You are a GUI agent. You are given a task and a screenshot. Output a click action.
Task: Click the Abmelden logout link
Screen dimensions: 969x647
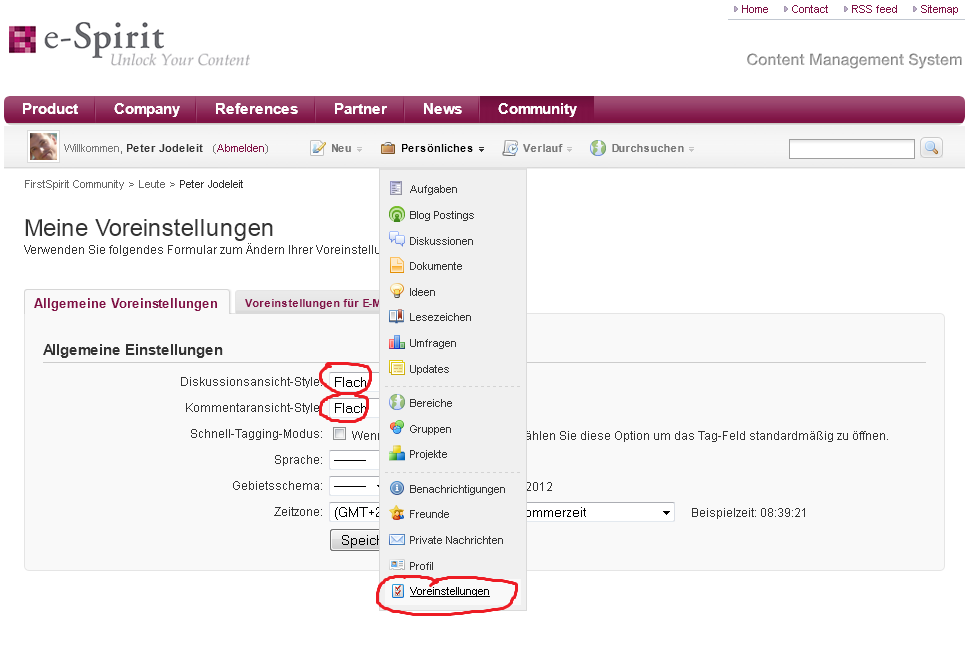click(240, 148)
